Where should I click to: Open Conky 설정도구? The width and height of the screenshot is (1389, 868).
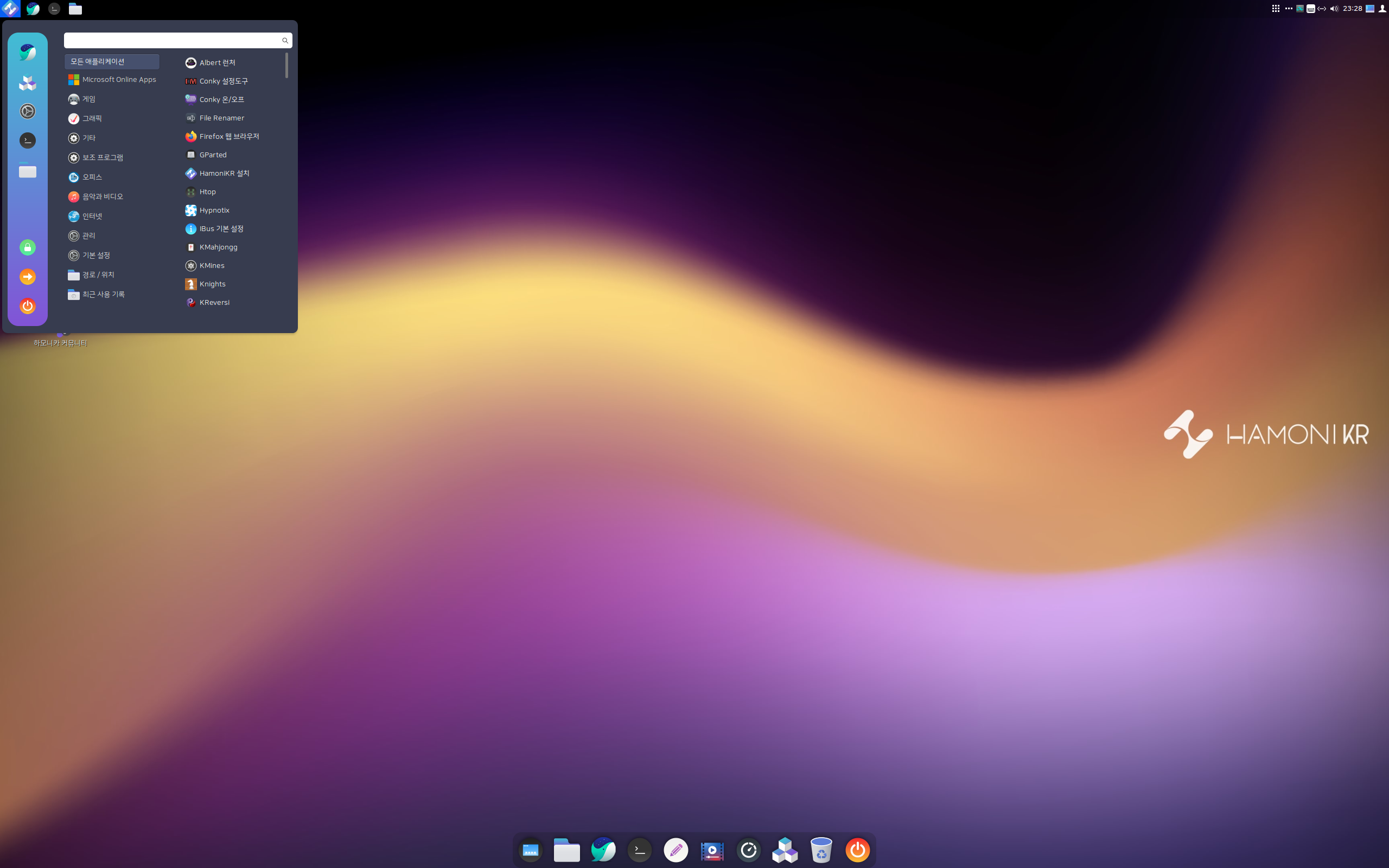click(232, 81)
